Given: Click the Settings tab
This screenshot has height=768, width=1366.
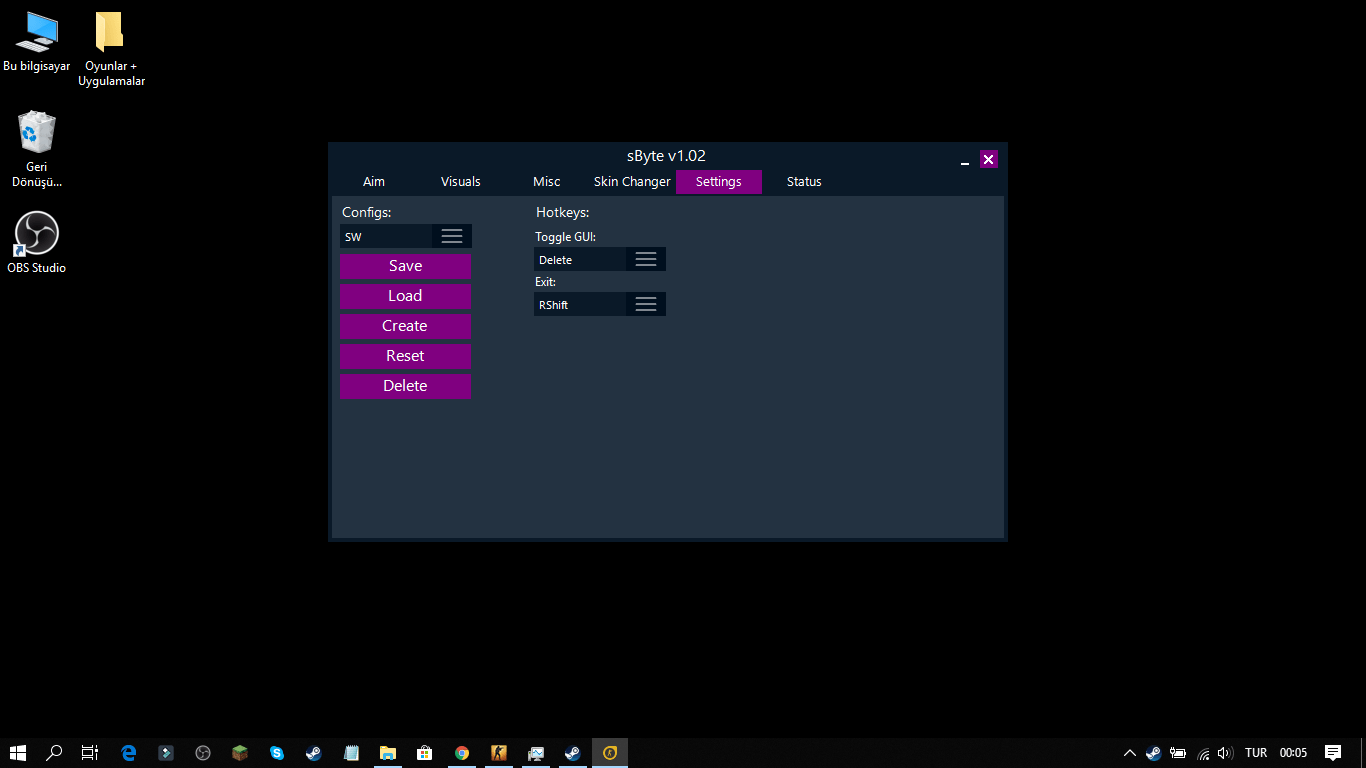Looking at the screenshot, I should [x=719, y=182].
